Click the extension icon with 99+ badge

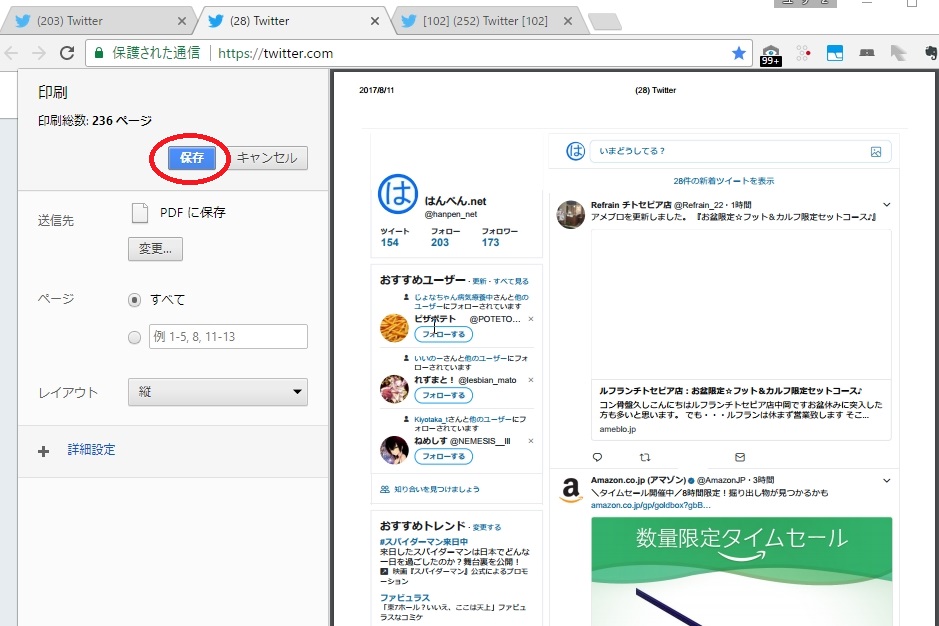coord(771,55)
